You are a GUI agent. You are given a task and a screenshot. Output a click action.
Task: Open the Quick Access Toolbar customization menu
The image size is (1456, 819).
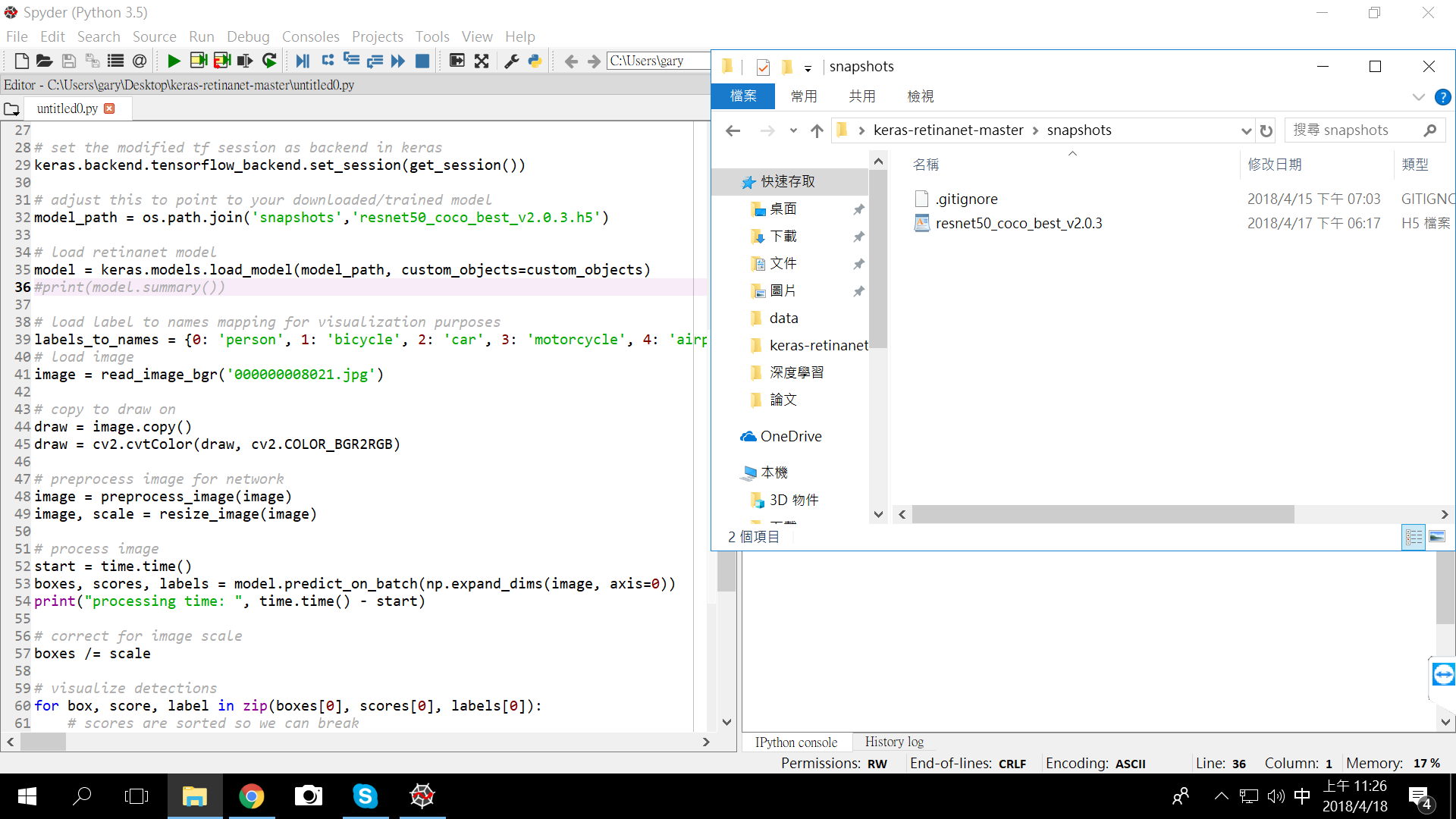click(x=808, y=68)
